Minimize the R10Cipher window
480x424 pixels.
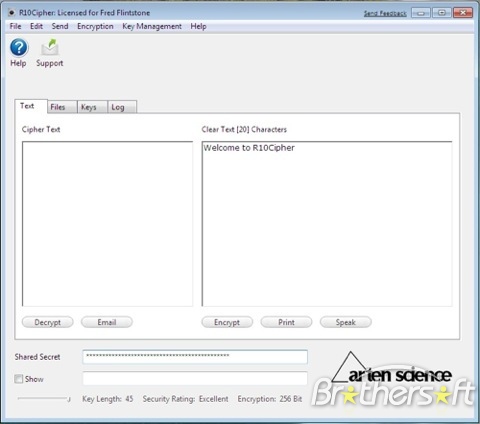click(x=421, y=13)
